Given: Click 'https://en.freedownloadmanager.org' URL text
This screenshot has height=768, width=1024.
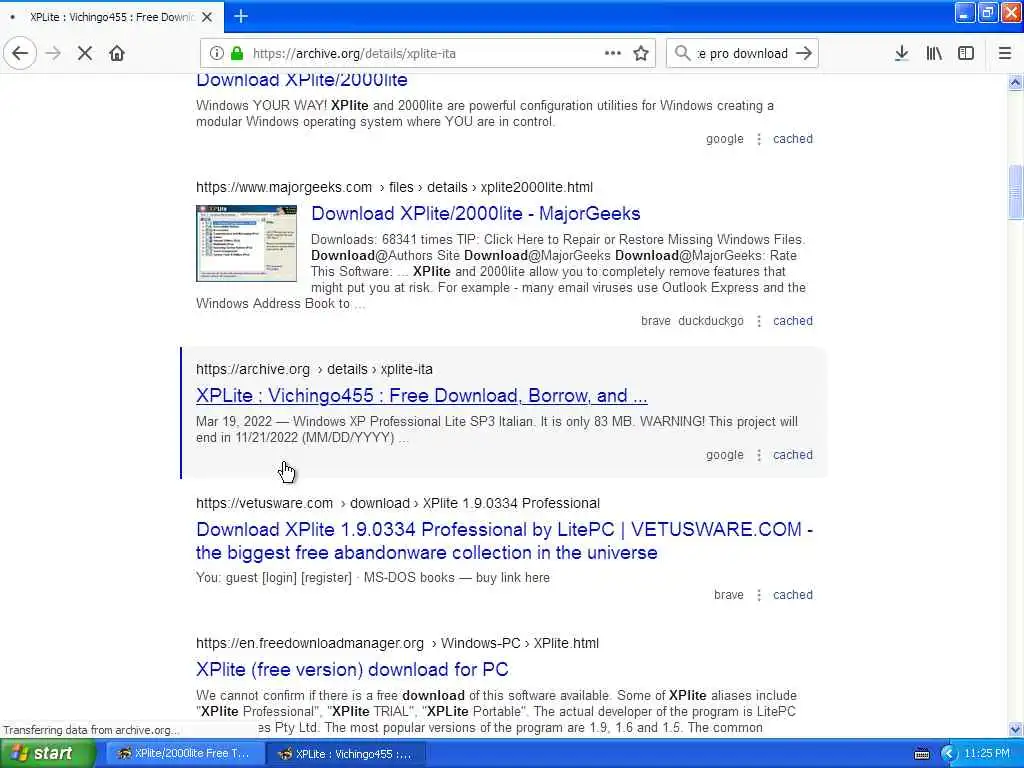Looking at the screenshot, I should pyautogui.click(x=310, y=643).
